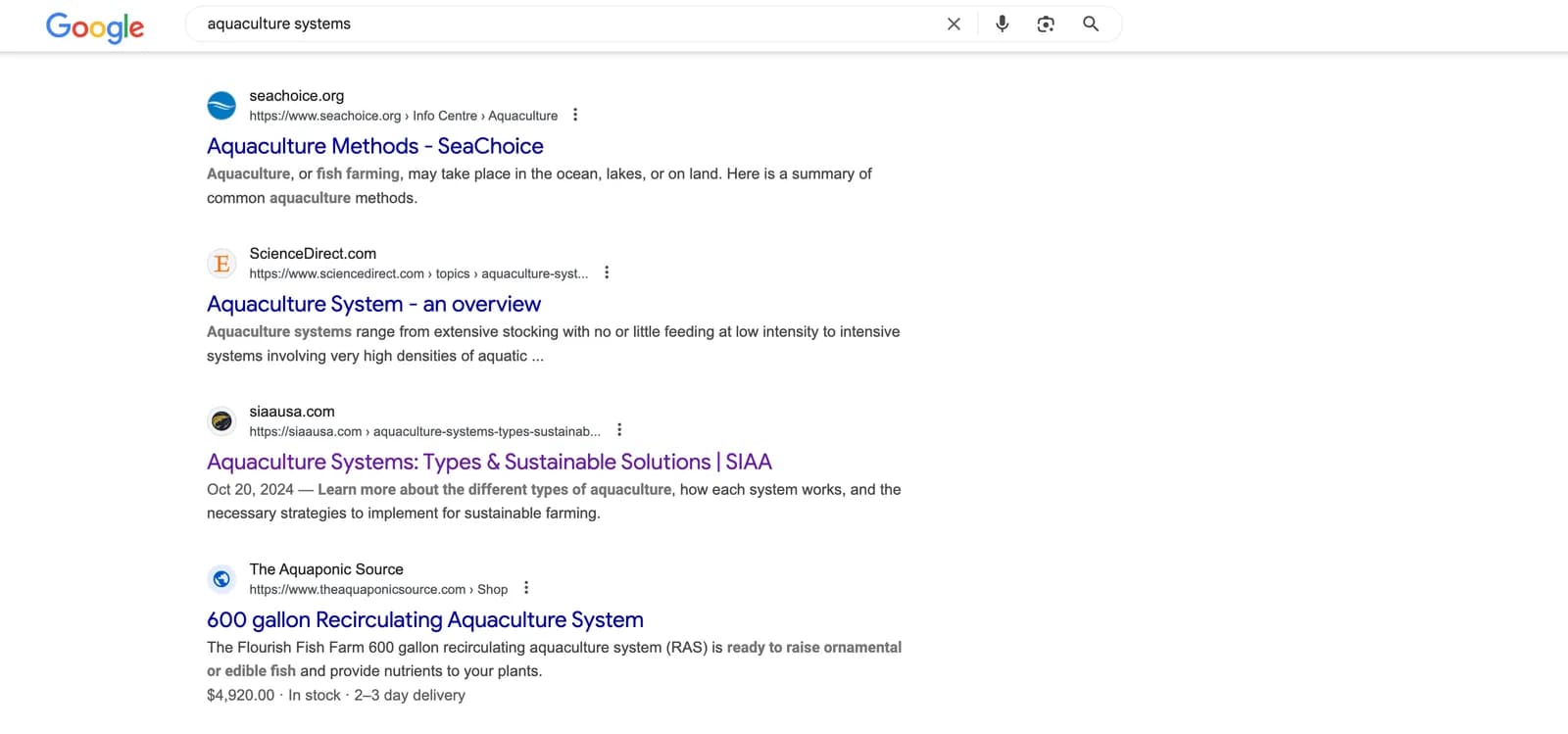
Task: Click the In stock label
Action: click(315, 695)
